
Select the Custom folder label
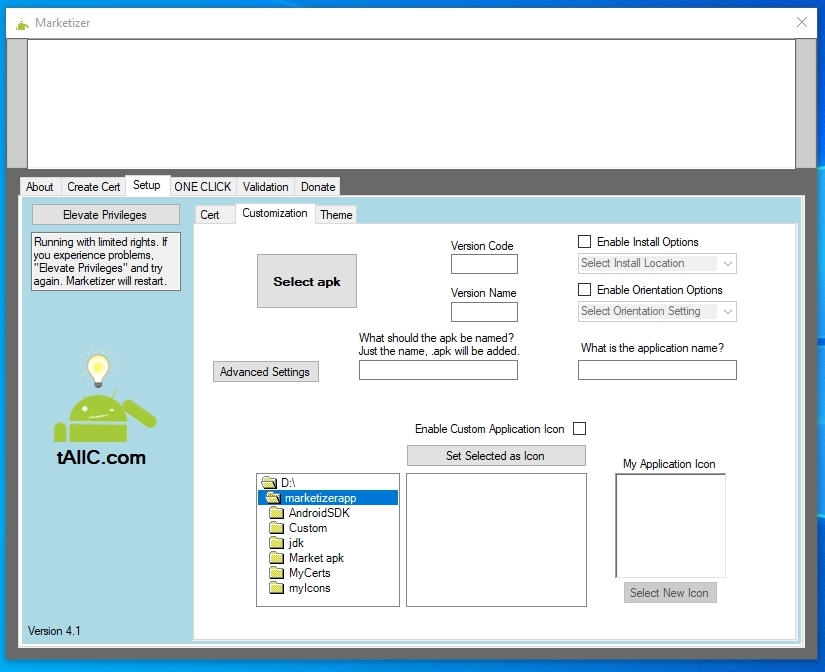[x=308, y=528]
